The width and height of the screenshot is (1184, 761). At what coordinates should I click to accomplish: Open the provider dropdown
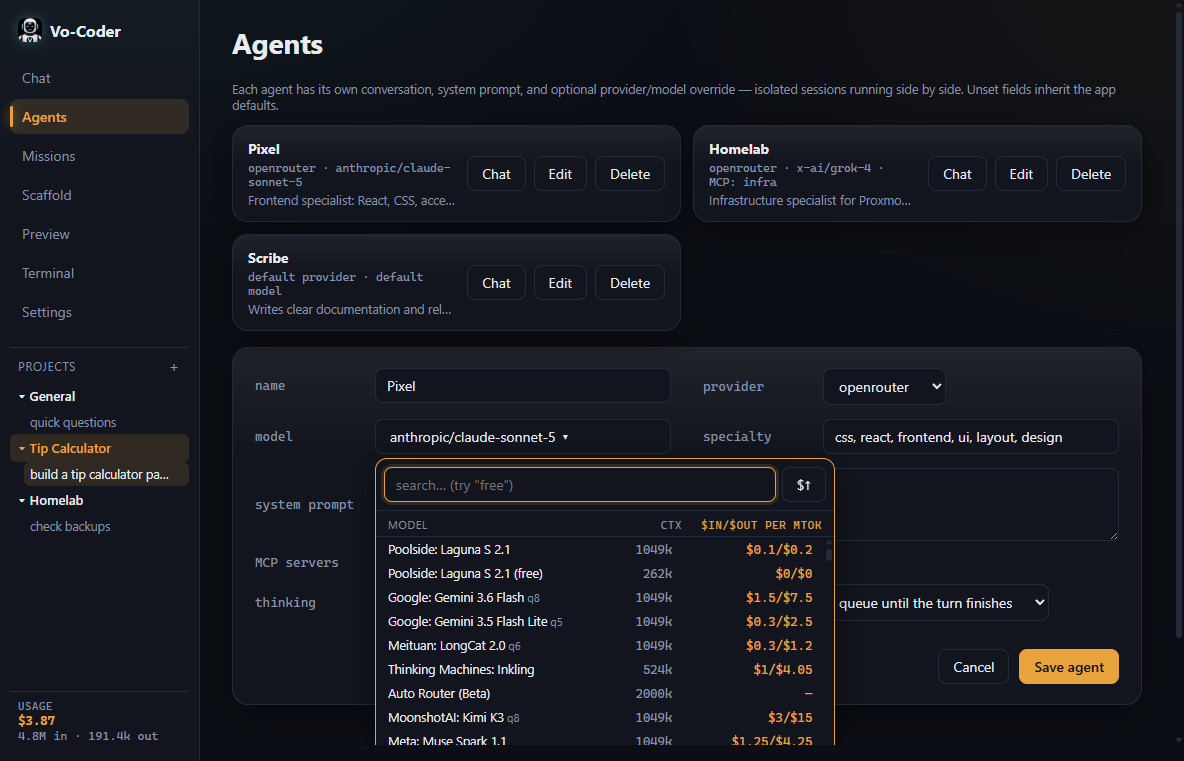point(884,387)
